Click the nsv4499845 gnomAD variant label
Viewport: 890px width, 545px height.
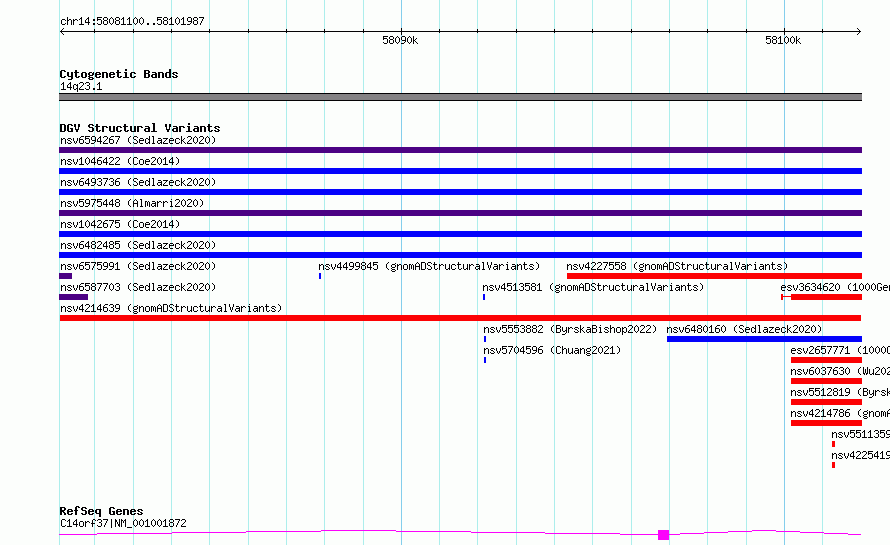point(429,266)
